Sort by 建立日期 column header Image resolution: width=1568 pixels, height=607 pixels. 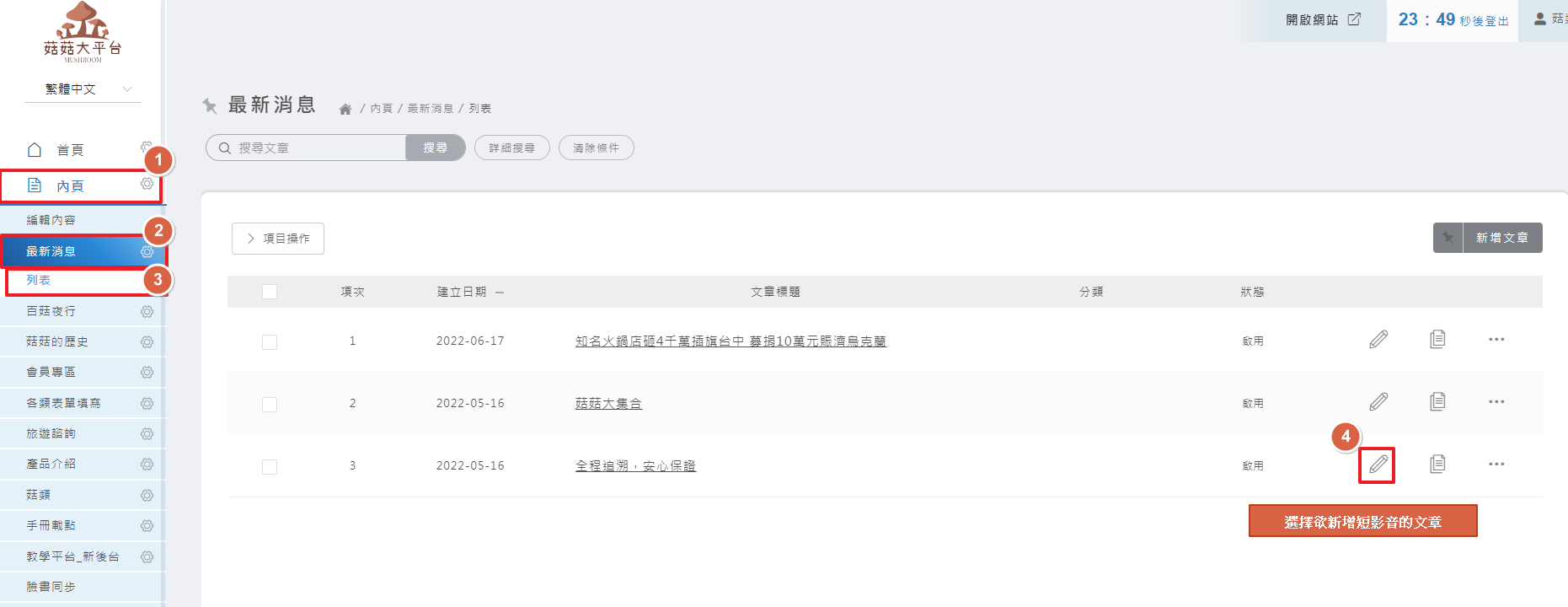click(x=462, y=292)
